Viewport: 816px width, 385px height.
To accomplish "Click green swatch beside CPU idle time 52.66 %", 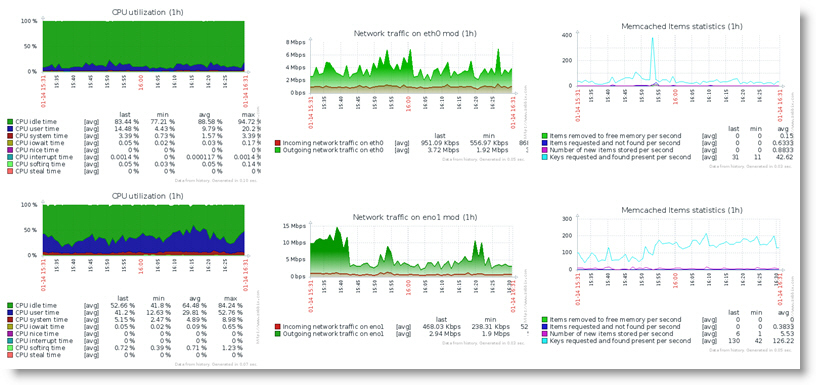I will pos(10,305).
